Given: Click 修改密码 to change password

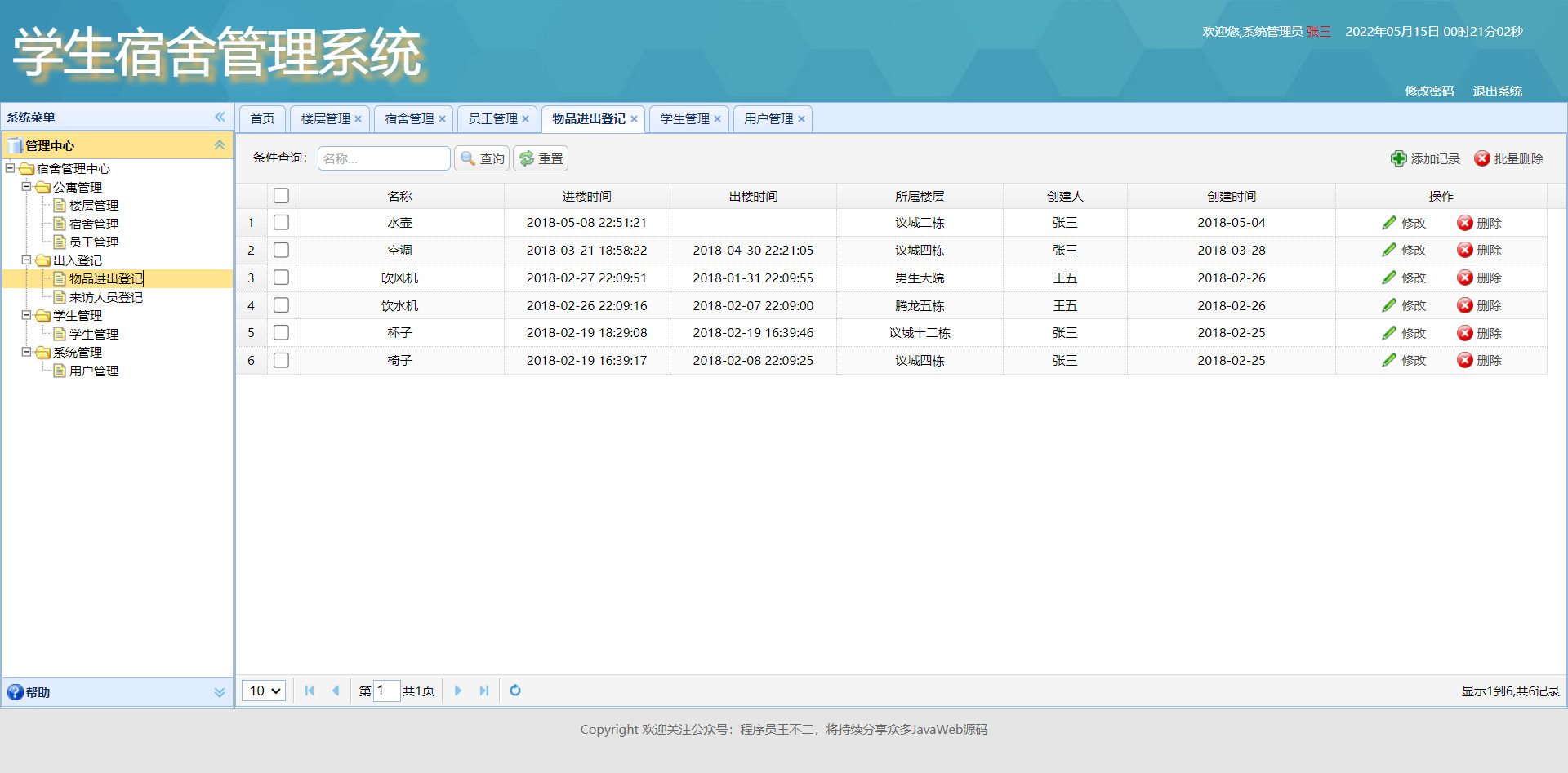Looking at the screenshot, I should [x=1428, y=91].
